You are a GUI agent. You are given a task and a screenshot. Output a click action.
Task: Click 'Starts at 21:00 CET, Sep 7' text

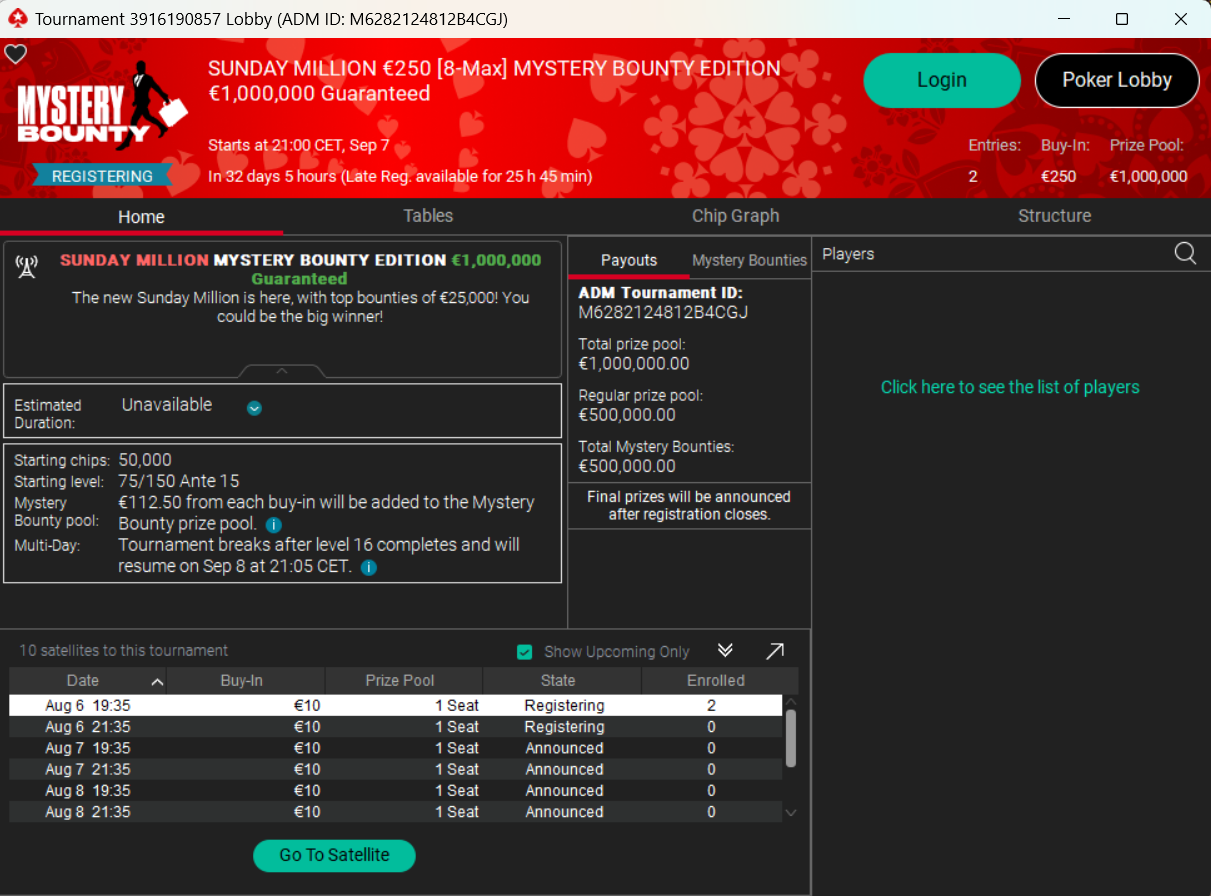[299, 146]
